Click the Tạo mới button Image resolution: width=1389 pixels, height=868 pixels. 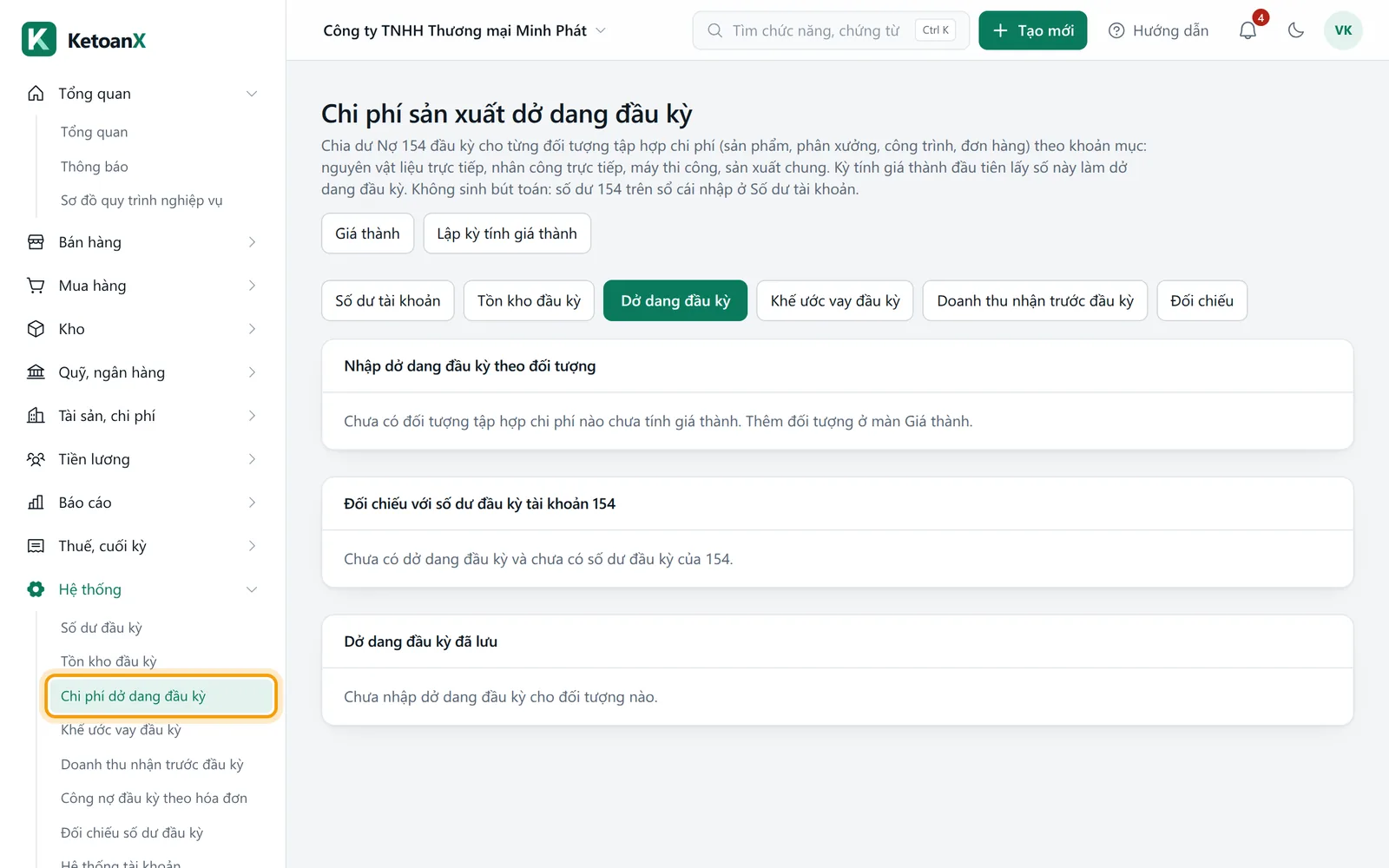[1033, 30]
